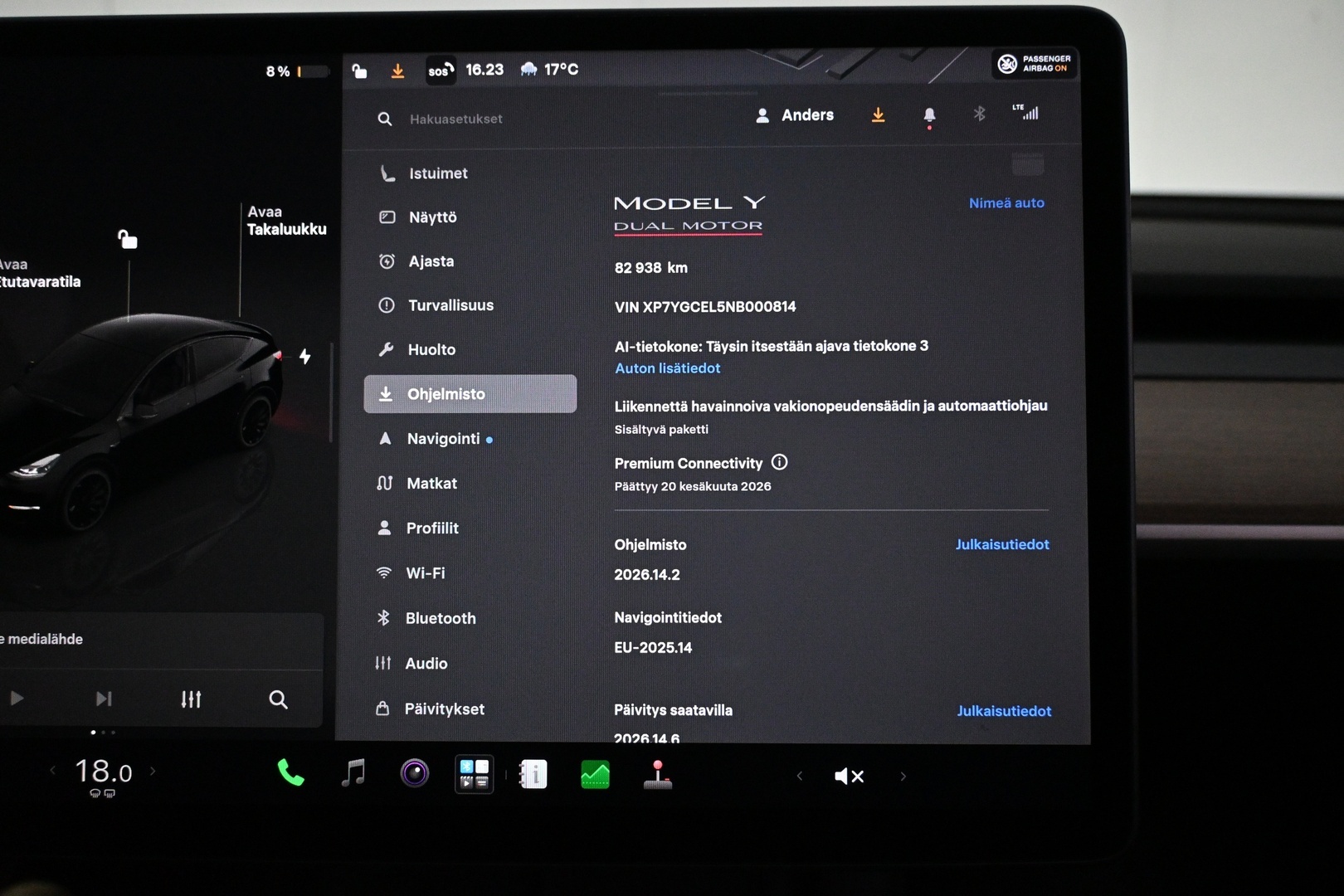Open the media equalizer icon
This screenshot has height=896, width=1344.
click(x=191, y=699)
